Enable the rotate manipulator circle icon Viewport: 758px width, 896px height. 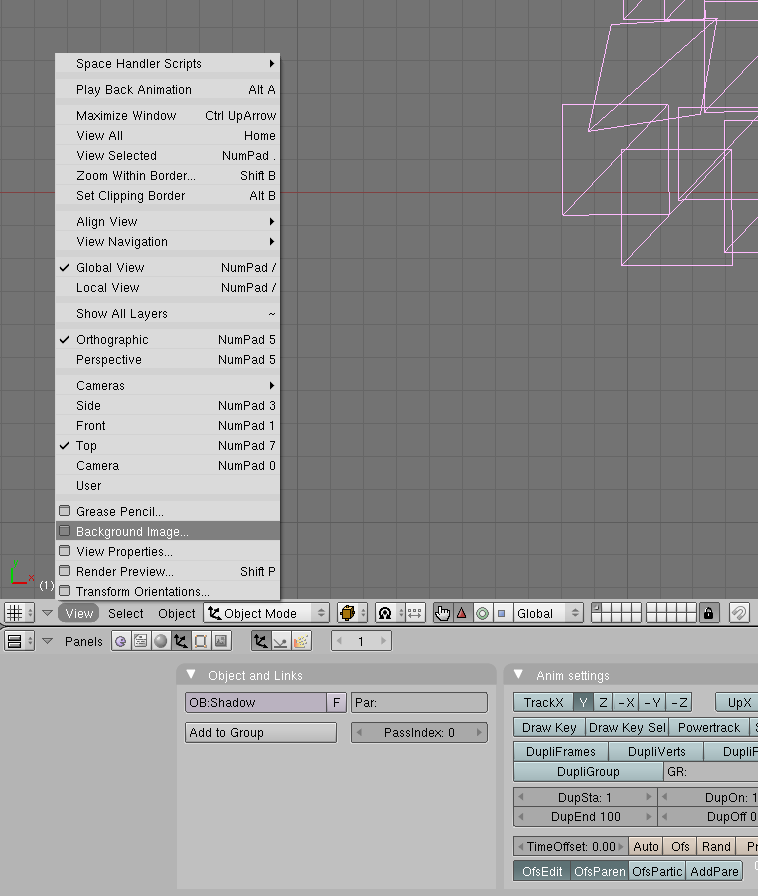[482, 613]
